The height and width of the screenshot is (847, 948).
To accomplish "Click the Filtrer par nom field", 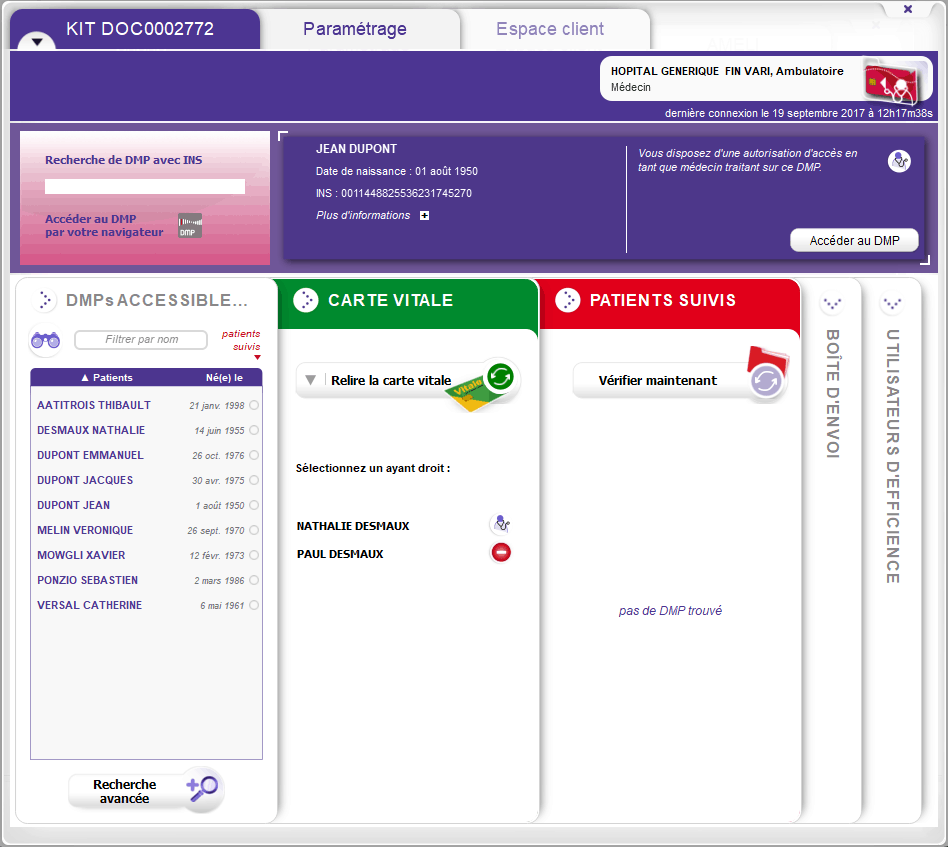I will pyautogui.click(x=141, y=340).
